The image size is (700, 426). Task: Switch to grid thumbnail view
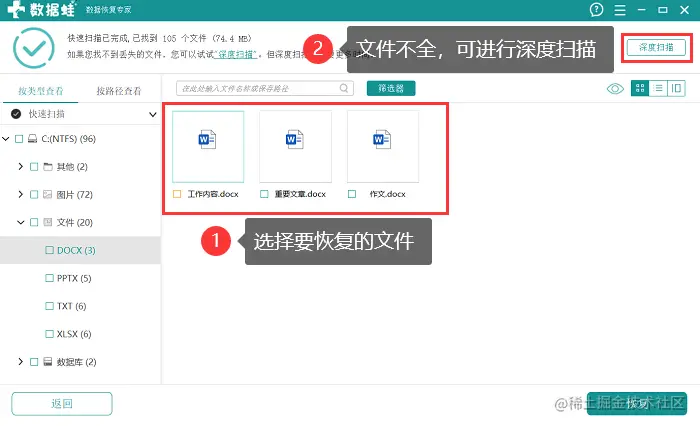point(640,88)
